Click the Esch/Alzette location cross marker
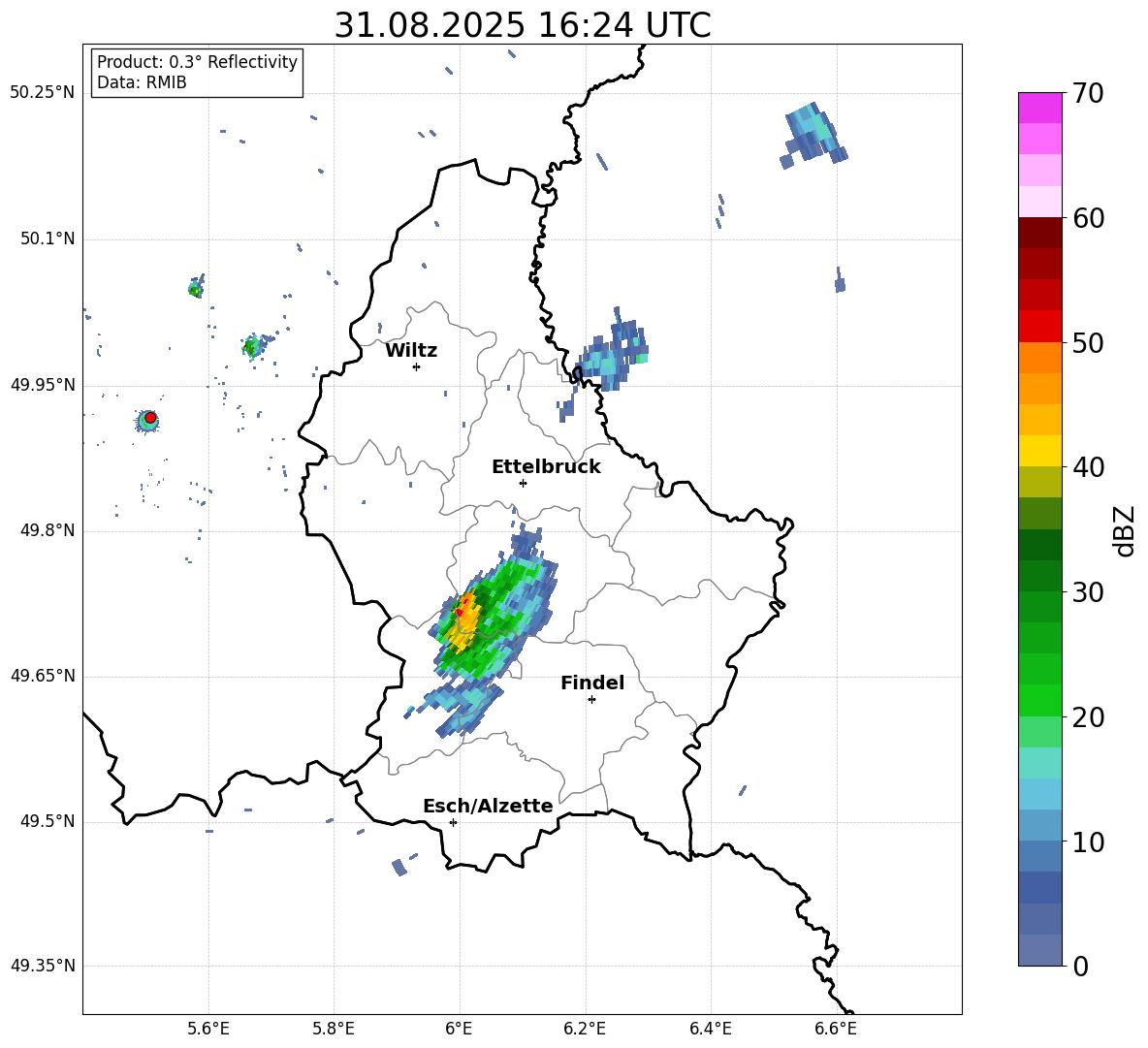The image size is (1148, 1048). (x=453, y=822)
